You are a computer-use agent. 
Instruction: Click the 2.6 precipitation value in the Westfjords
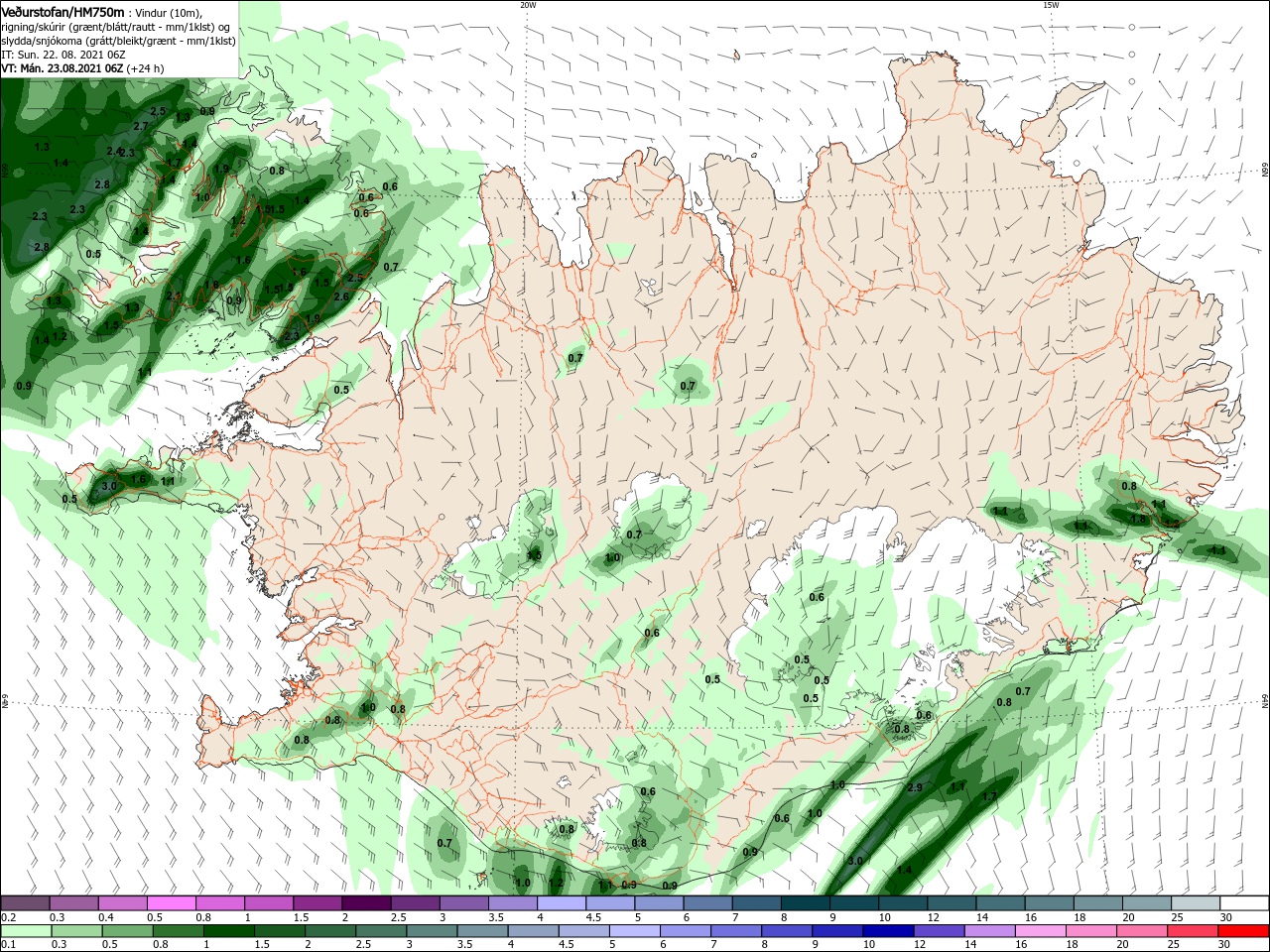[x=341, y=297]
